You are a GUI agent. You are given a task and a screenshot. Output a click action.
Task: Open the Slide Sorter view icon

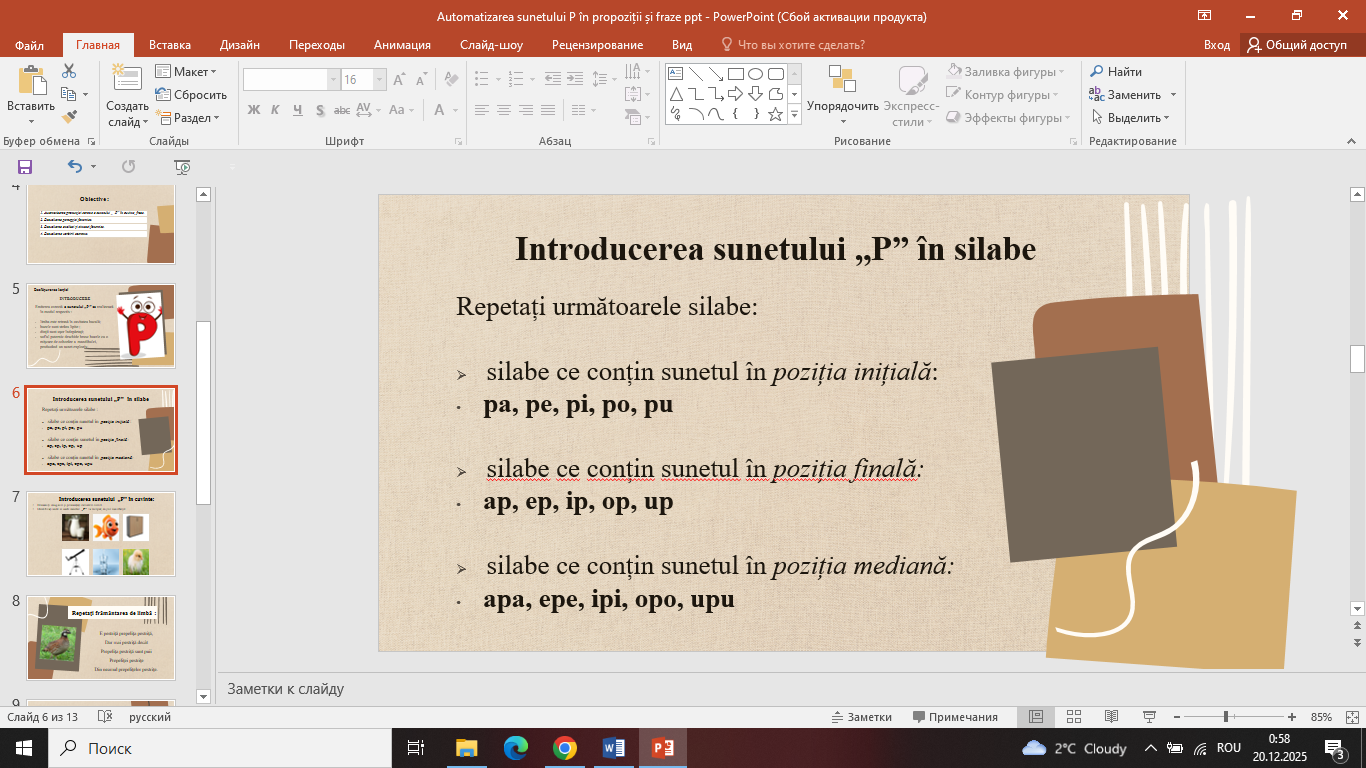(1074, 717)
